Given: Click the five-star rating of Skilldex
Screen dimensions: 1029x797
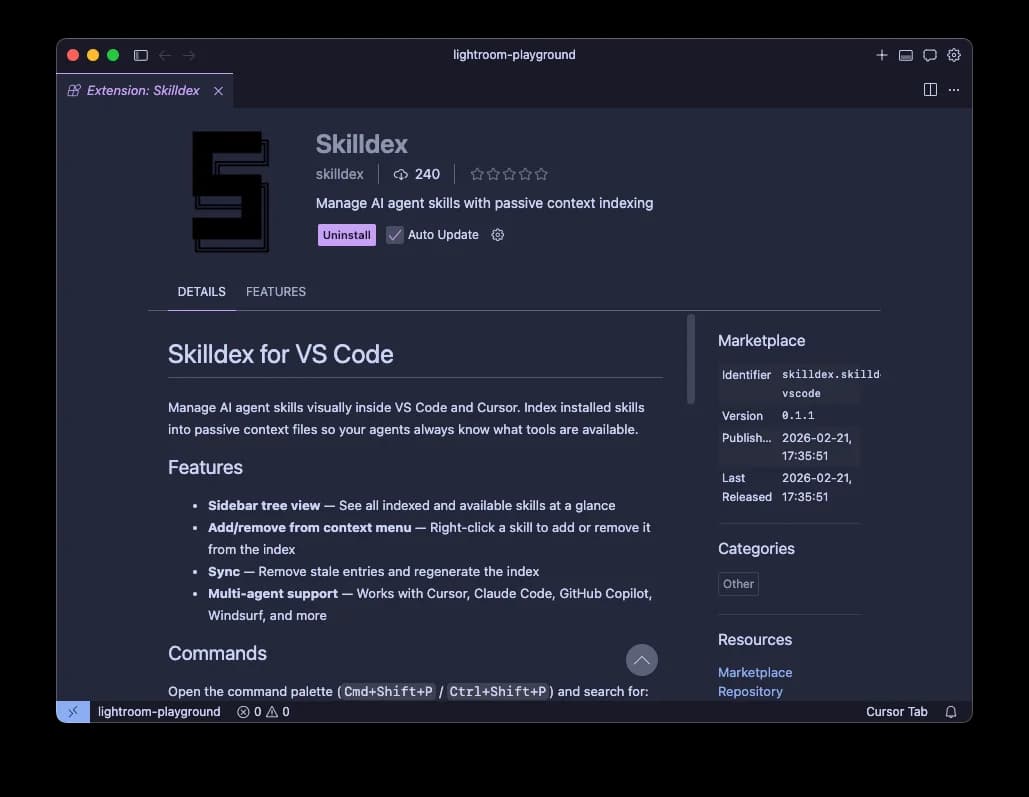Looking at the screenshot, I should tap(509, 174).
